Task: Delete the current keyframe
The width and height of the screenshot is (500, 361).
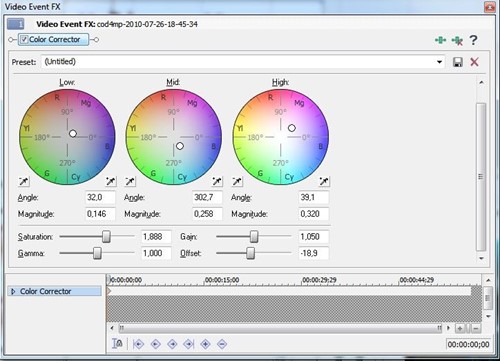Action: [x=222, y=344]
